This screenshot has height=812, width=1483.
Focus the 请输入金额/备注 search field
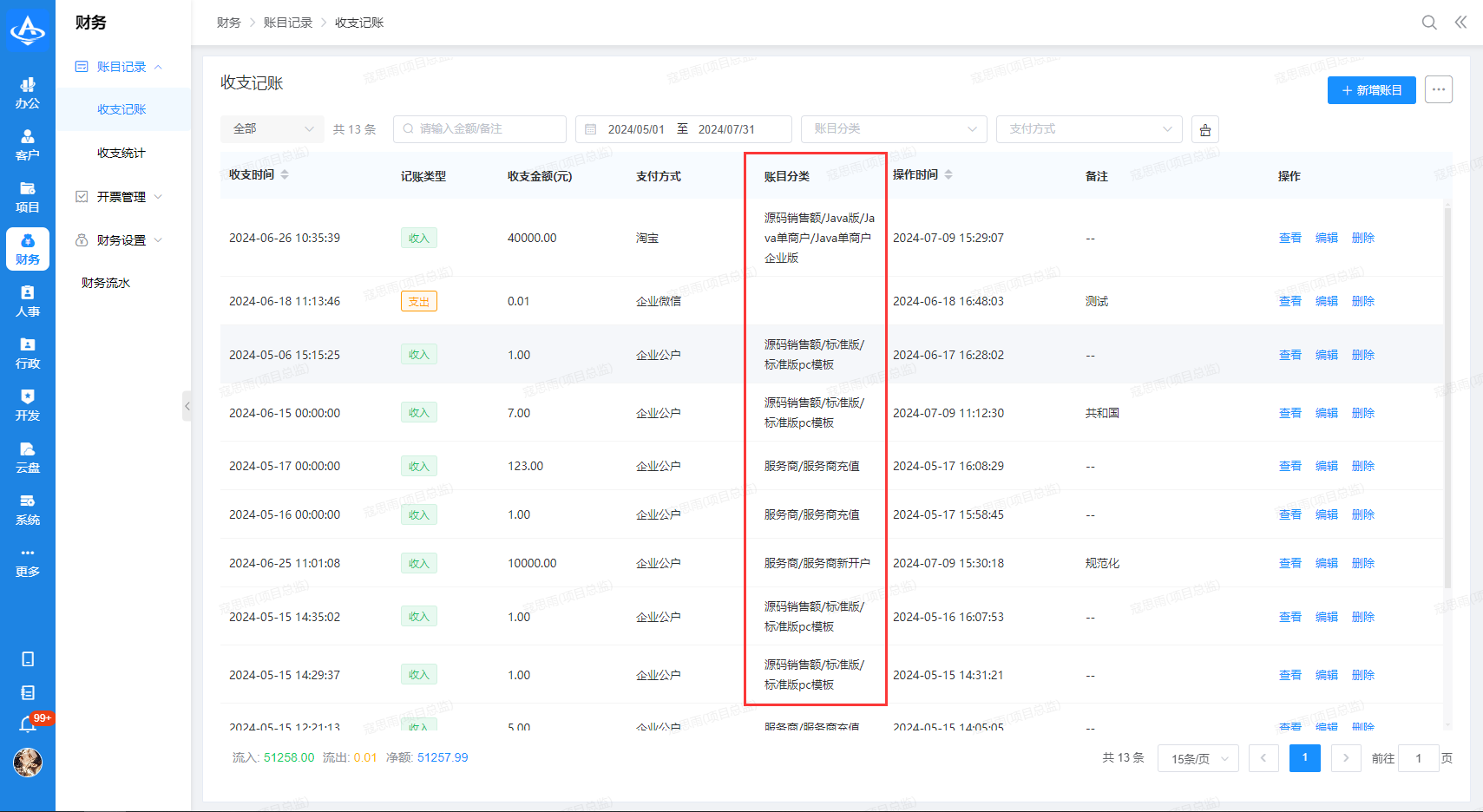480,129
